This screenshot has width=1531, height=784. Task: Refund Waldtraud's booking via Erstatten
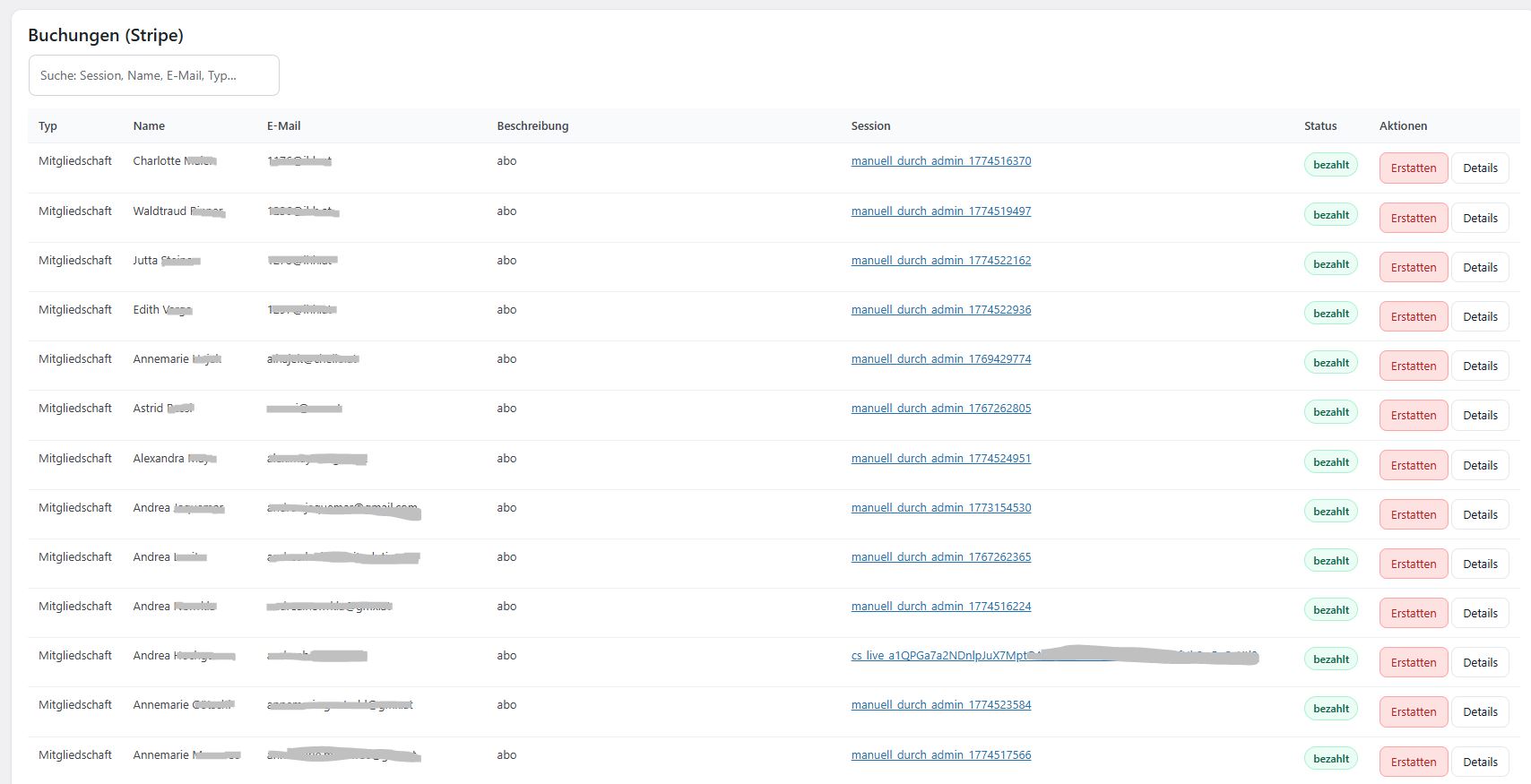[x=1413, y=218]
